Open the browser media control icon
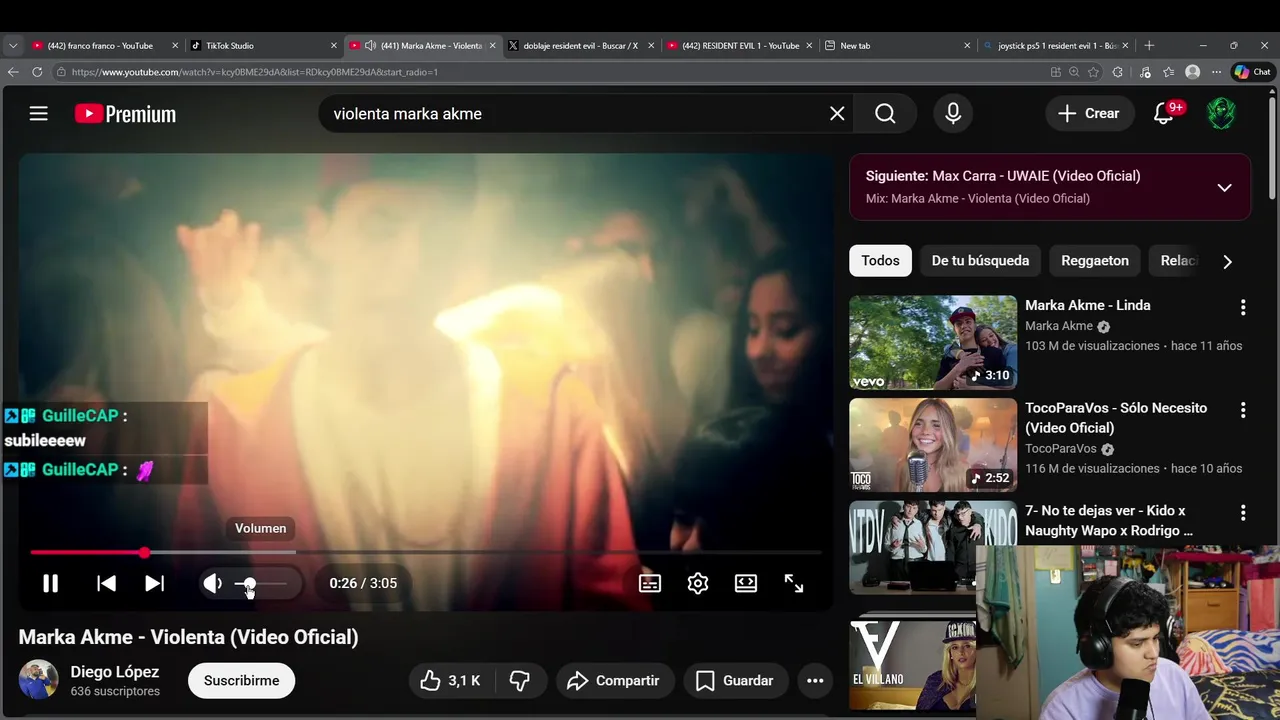Image resolution: width=1280 pixels, height=720 pixels. [1145, 72]
